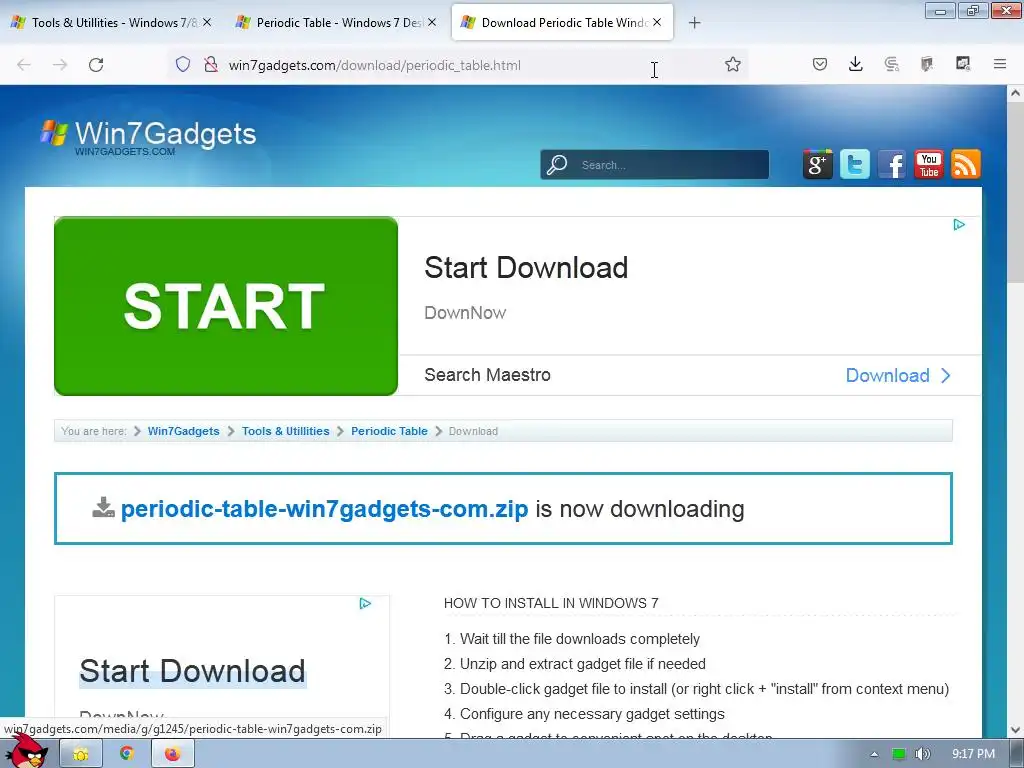Open a new browser tab
The image size is (1024, 768).
coord(695,23)
